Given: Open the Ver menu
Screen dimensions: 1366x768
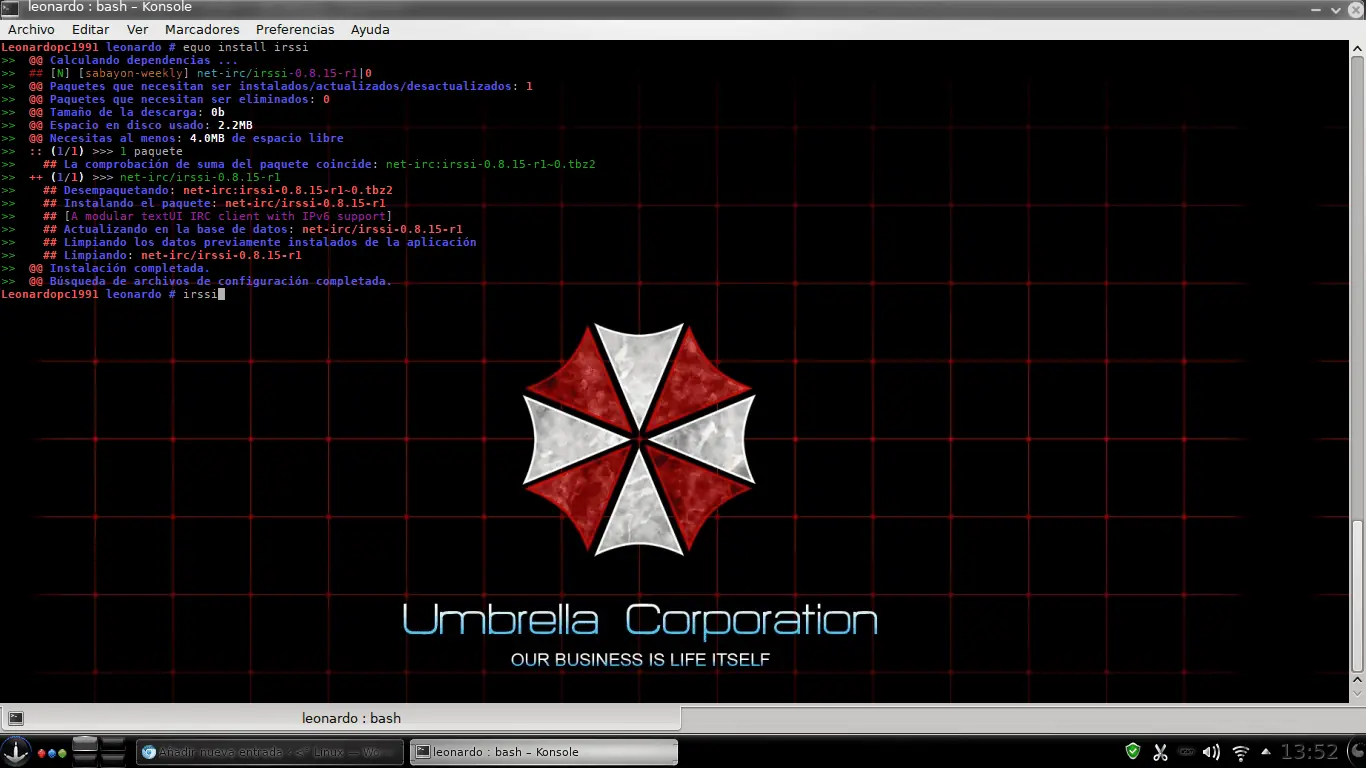Looking at the screenshot, I should pos(137,30).
